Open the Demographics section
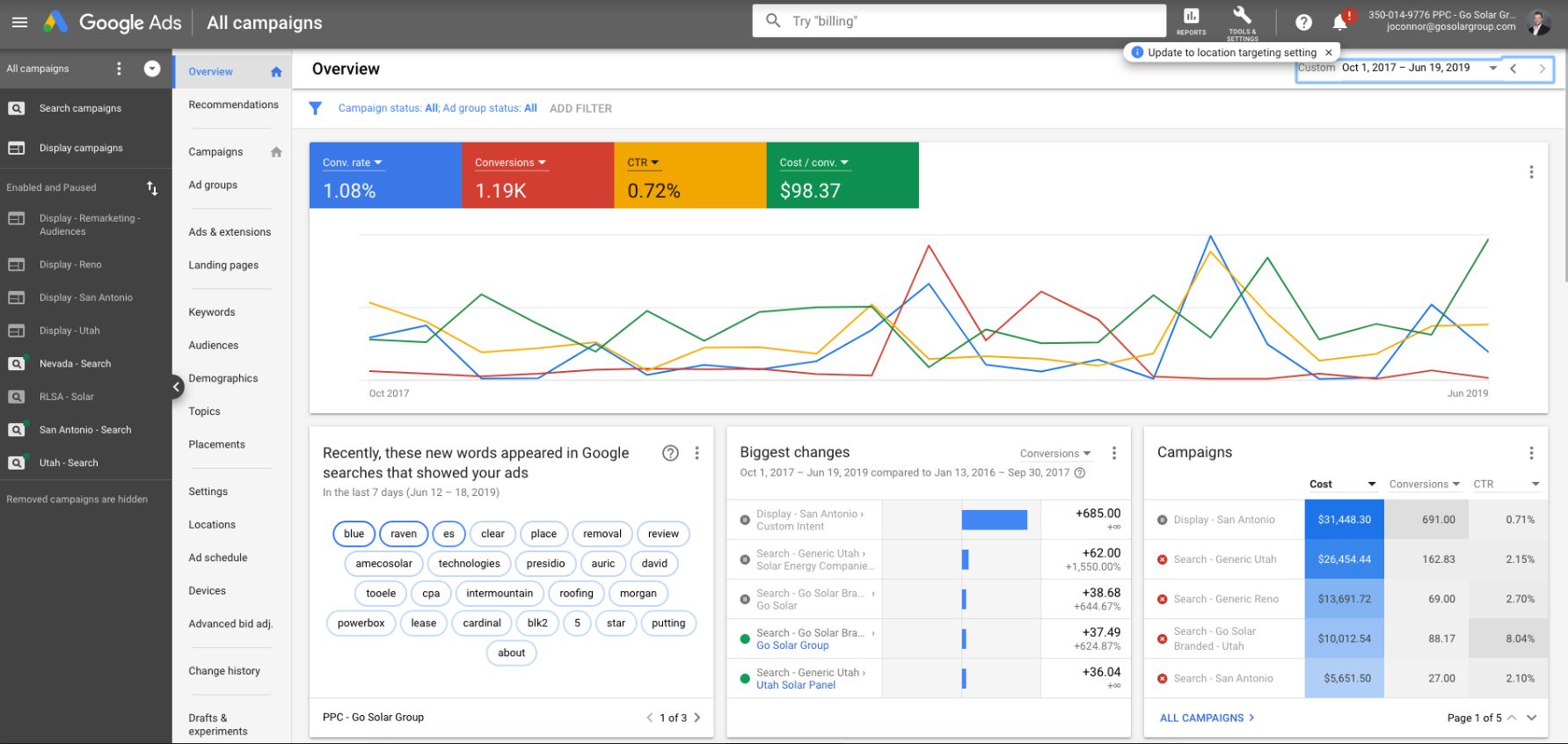Viewport: 1568px width, 744px height. coord(223,378)
